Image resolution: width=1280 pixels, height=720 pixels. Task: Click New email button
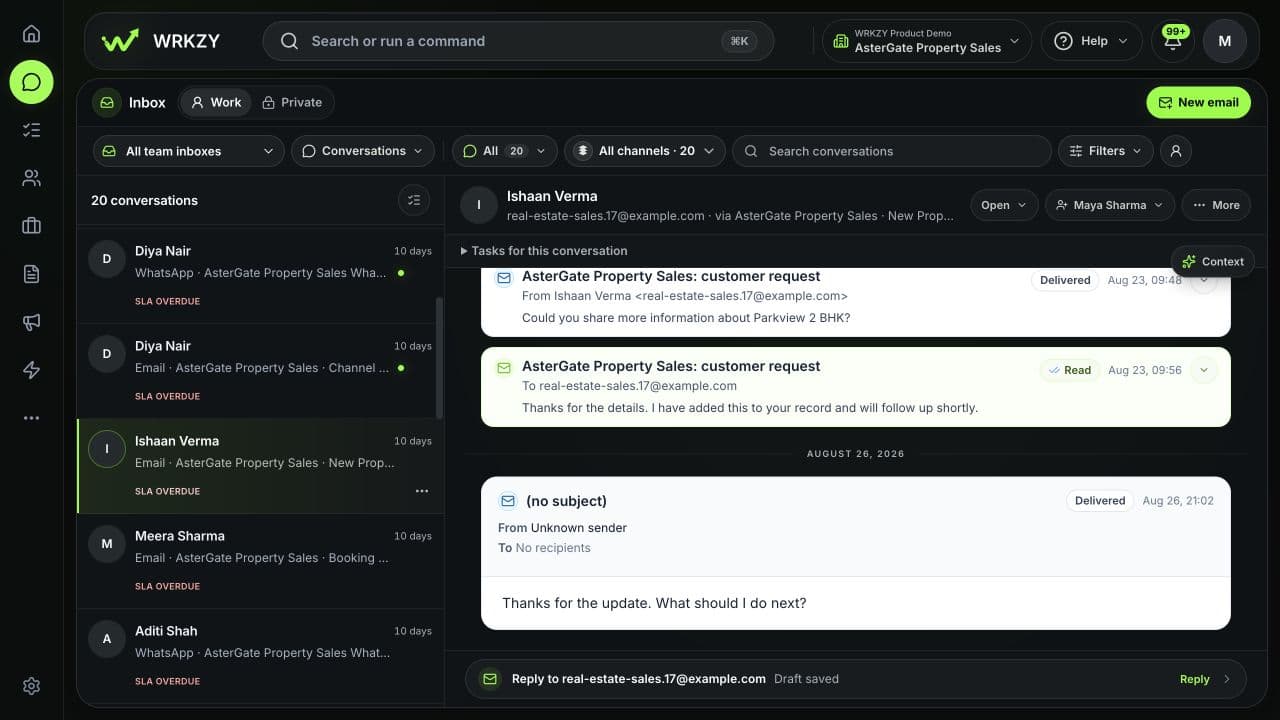click(1198, 102)
